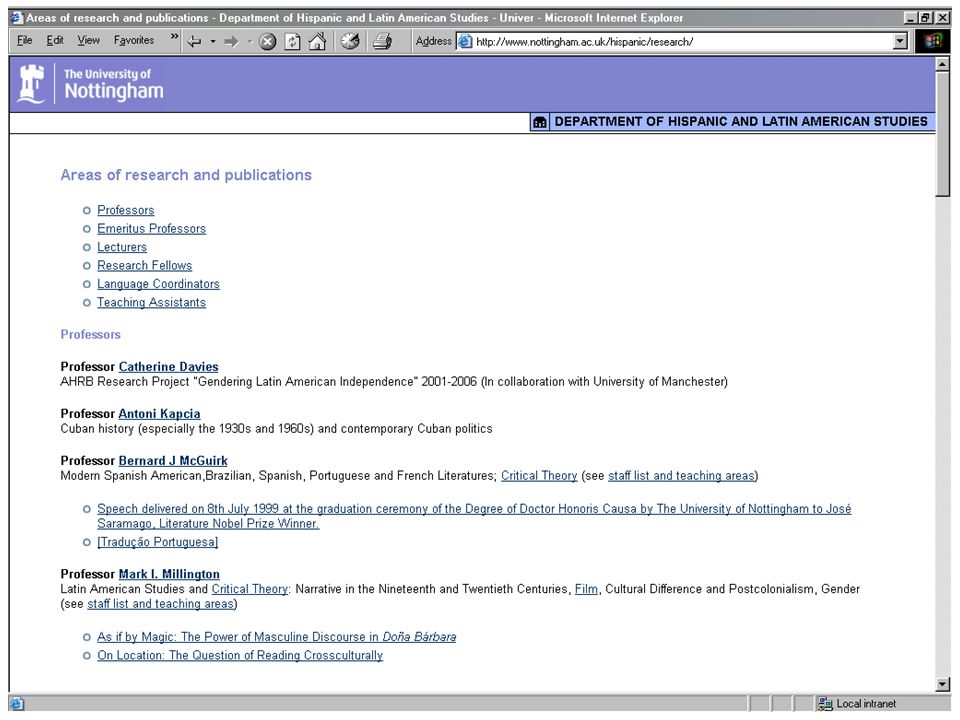Click the page icon in the address bar

pos(465,42)
